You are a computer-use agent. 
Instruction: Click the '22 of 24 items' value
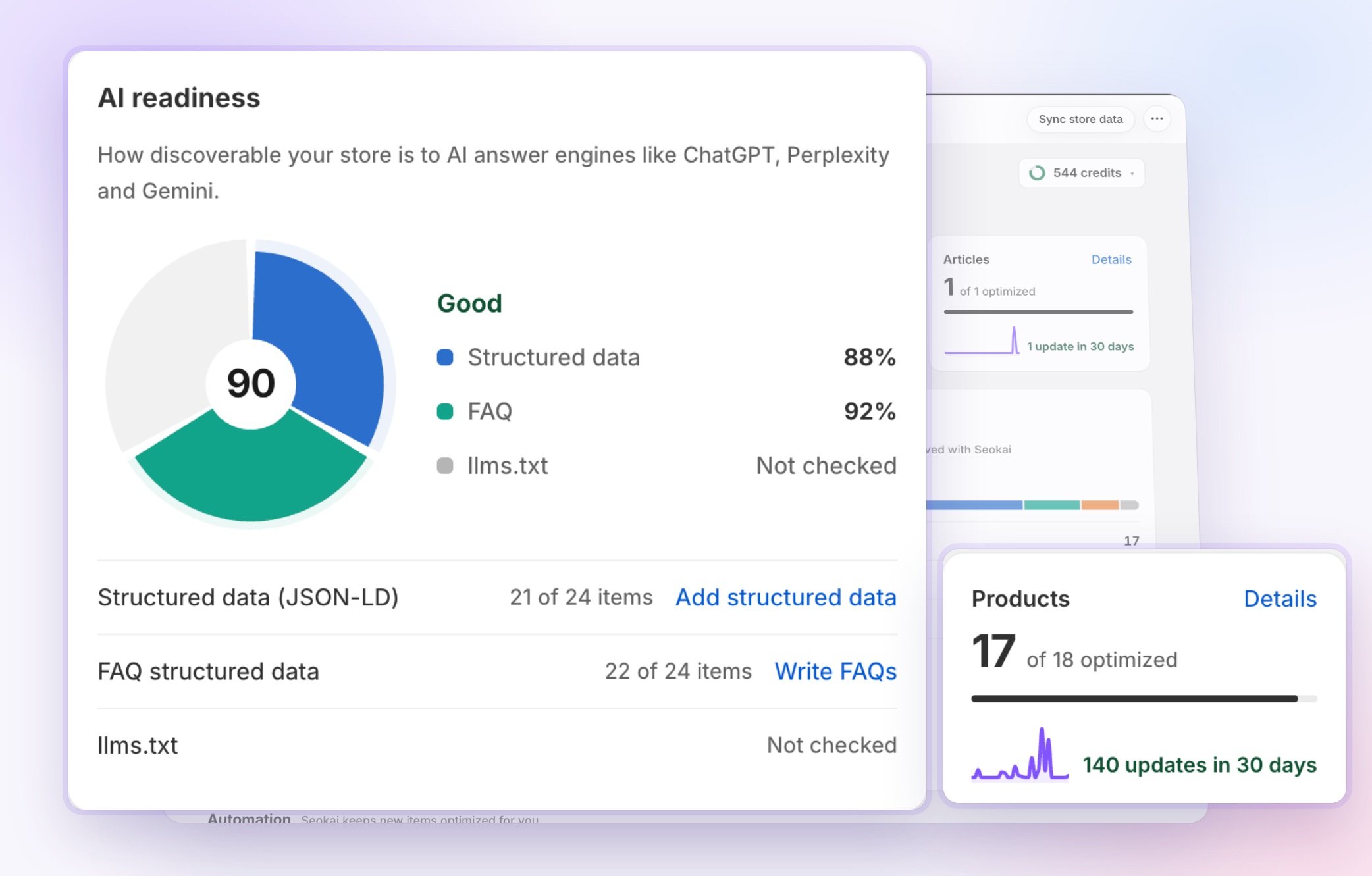678,671
